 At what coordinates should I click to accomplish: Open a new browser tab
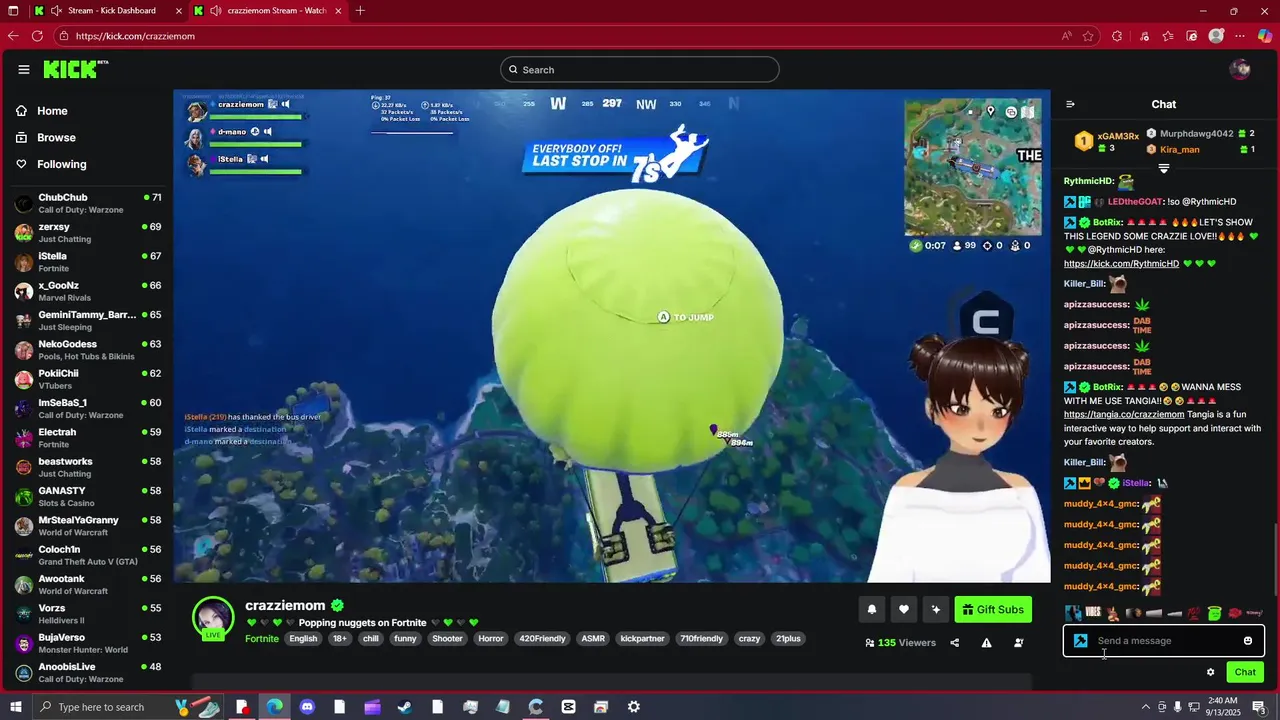[x=360, y=11]
